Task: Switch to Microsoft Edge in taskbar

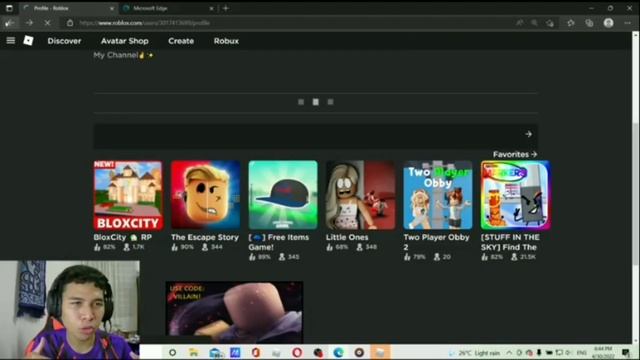Action: click(x=338, y=352)
